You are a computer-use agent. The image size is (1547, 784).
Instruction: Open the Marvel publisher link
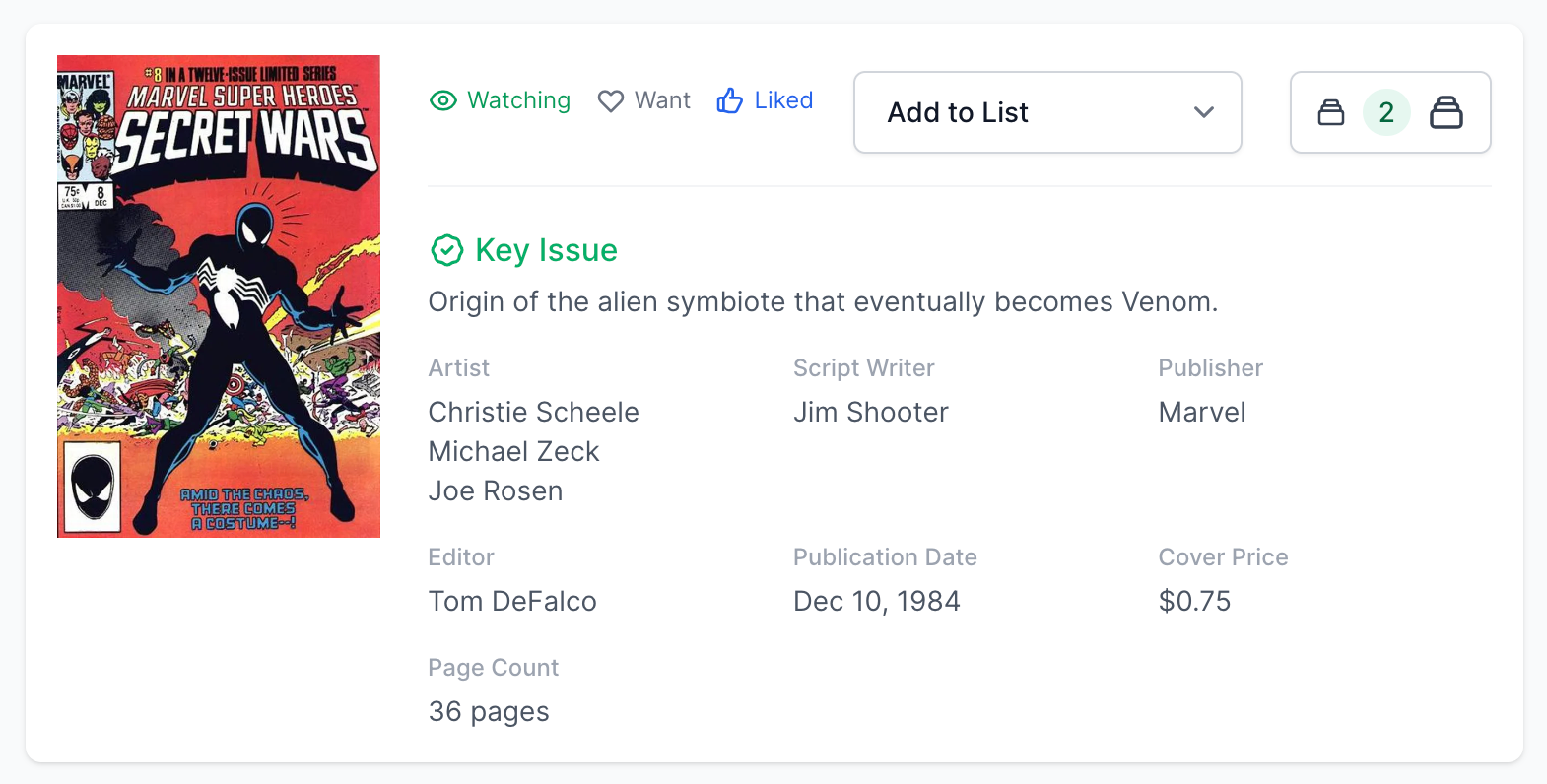point(1201,412)
